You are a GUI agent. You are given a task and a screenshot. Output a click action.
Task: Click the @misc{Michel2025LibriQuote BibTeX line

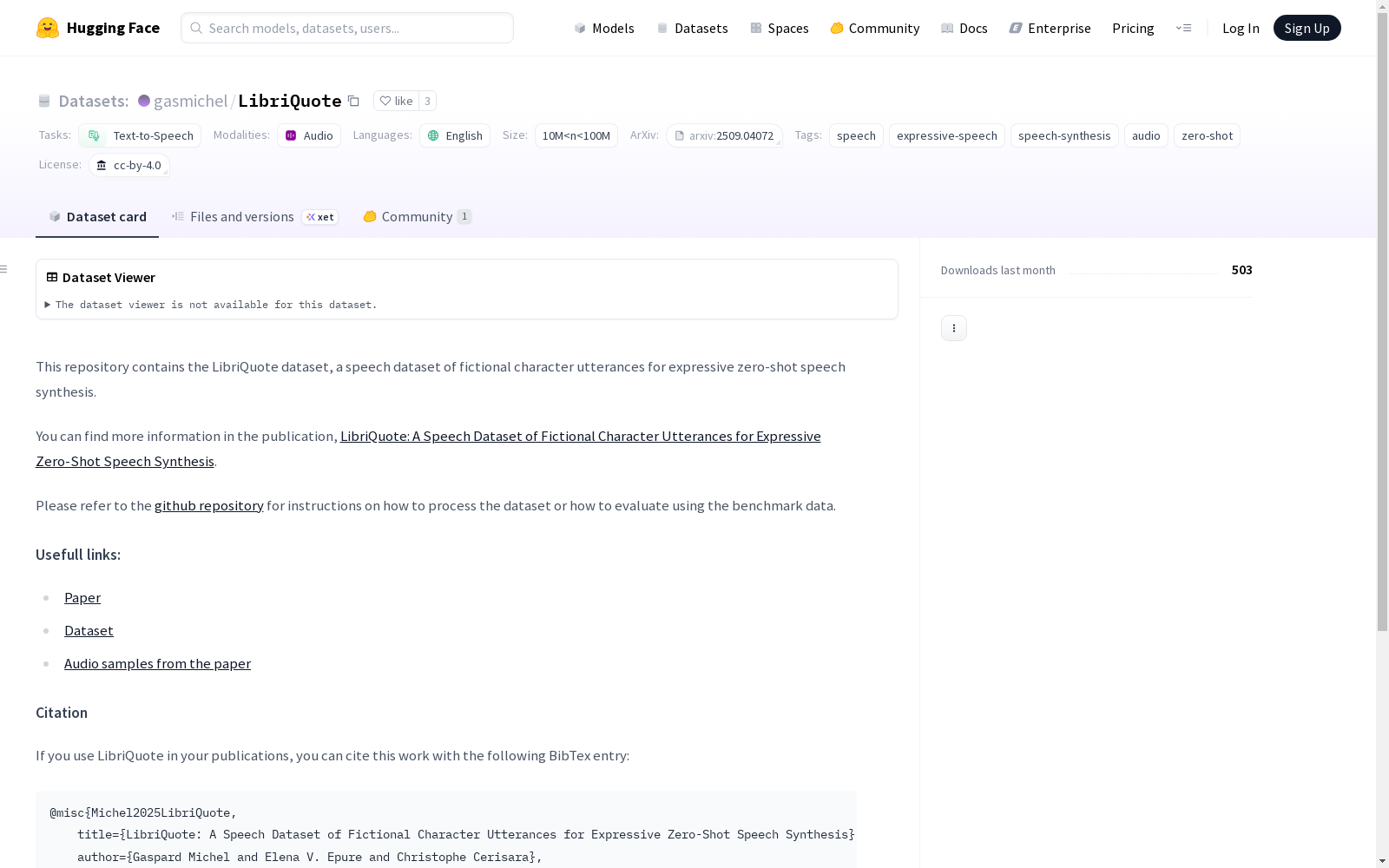(x=143, y=812)
